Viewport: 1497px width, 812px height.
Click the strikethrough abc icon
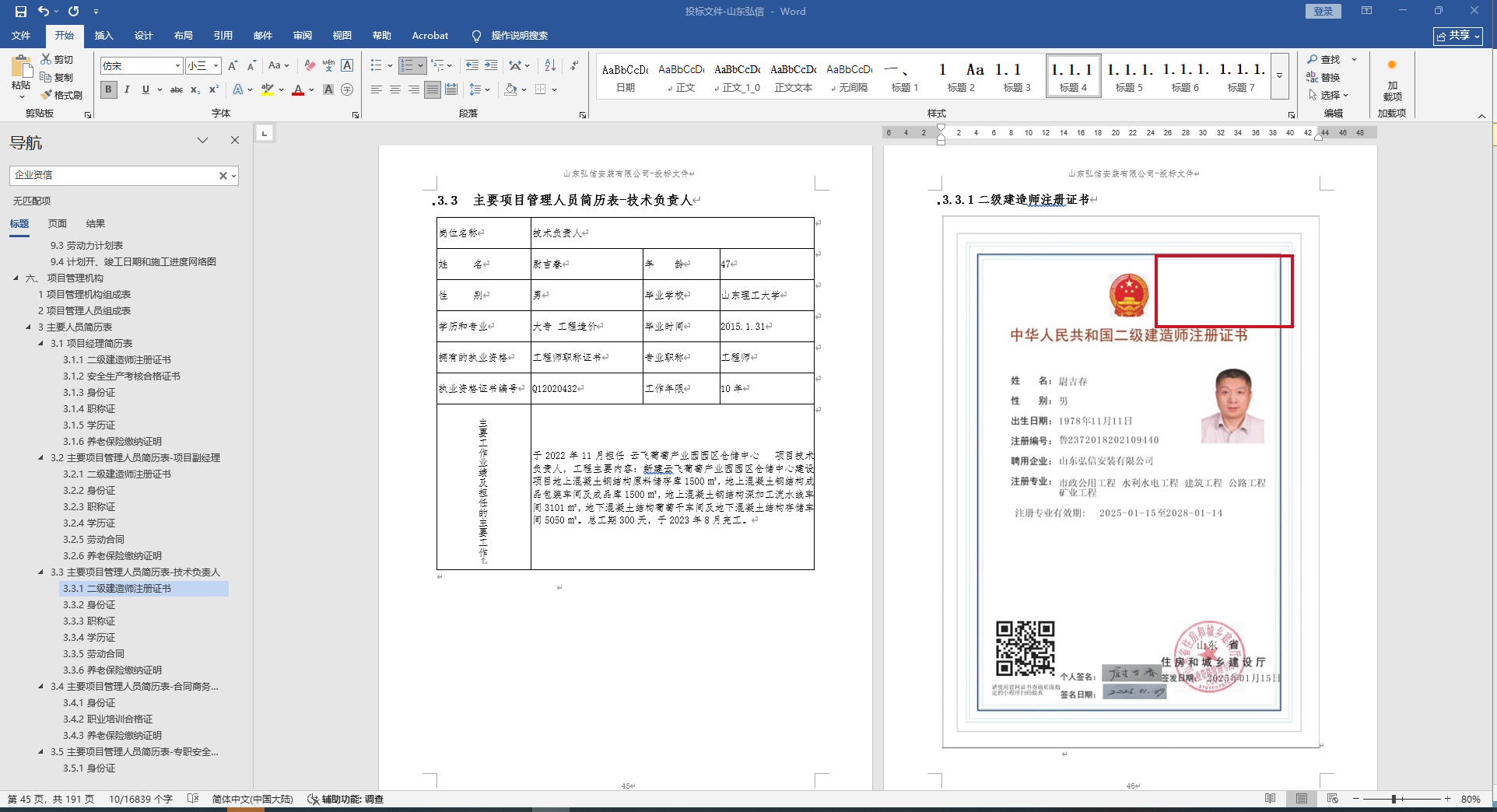pos(177,90)
